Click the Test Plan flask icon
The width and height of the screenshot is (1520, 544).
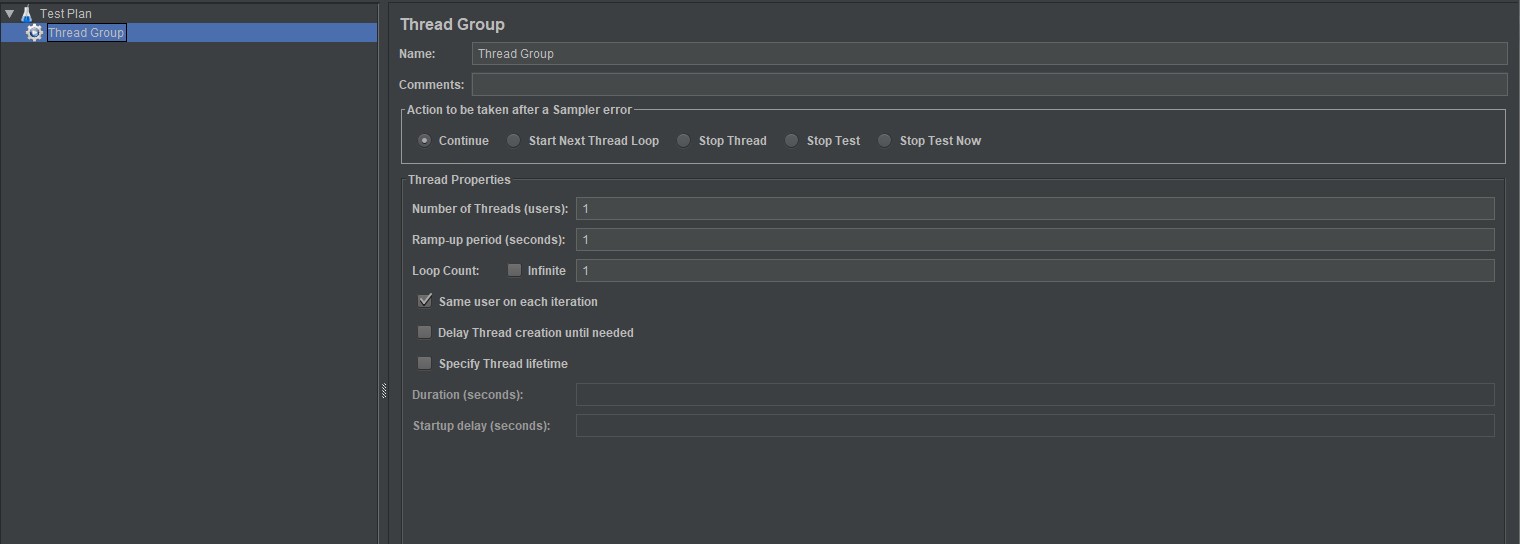[27, 14]
